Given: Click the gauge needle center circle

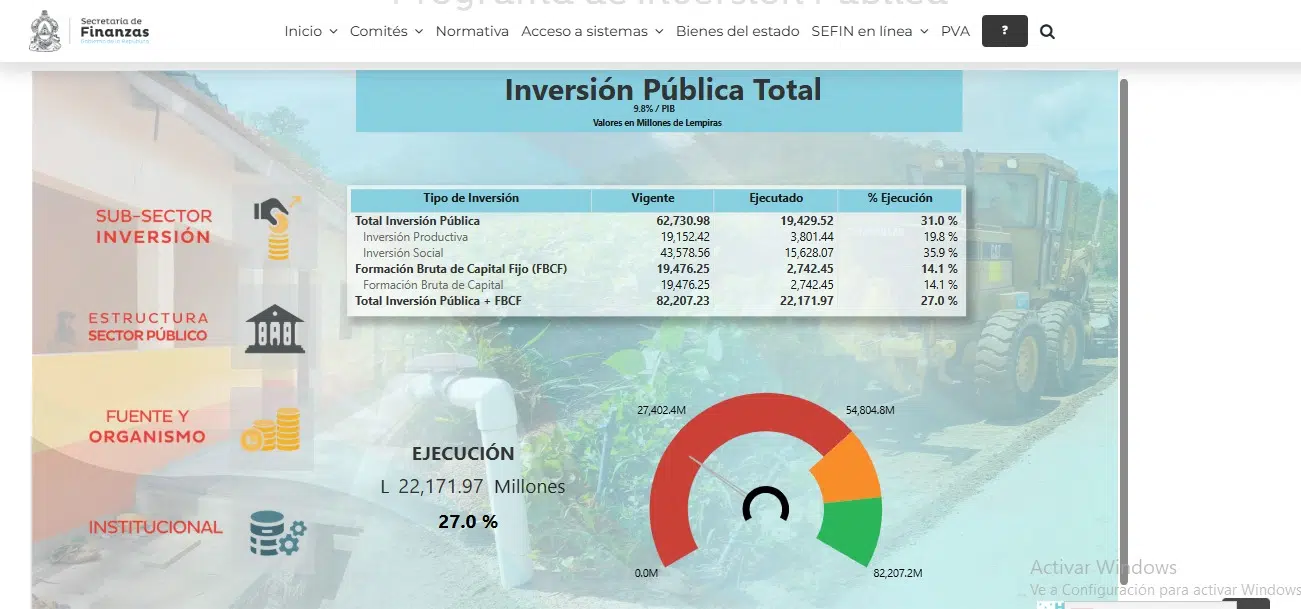Looking at the screenshot, I should pos(766,508).
